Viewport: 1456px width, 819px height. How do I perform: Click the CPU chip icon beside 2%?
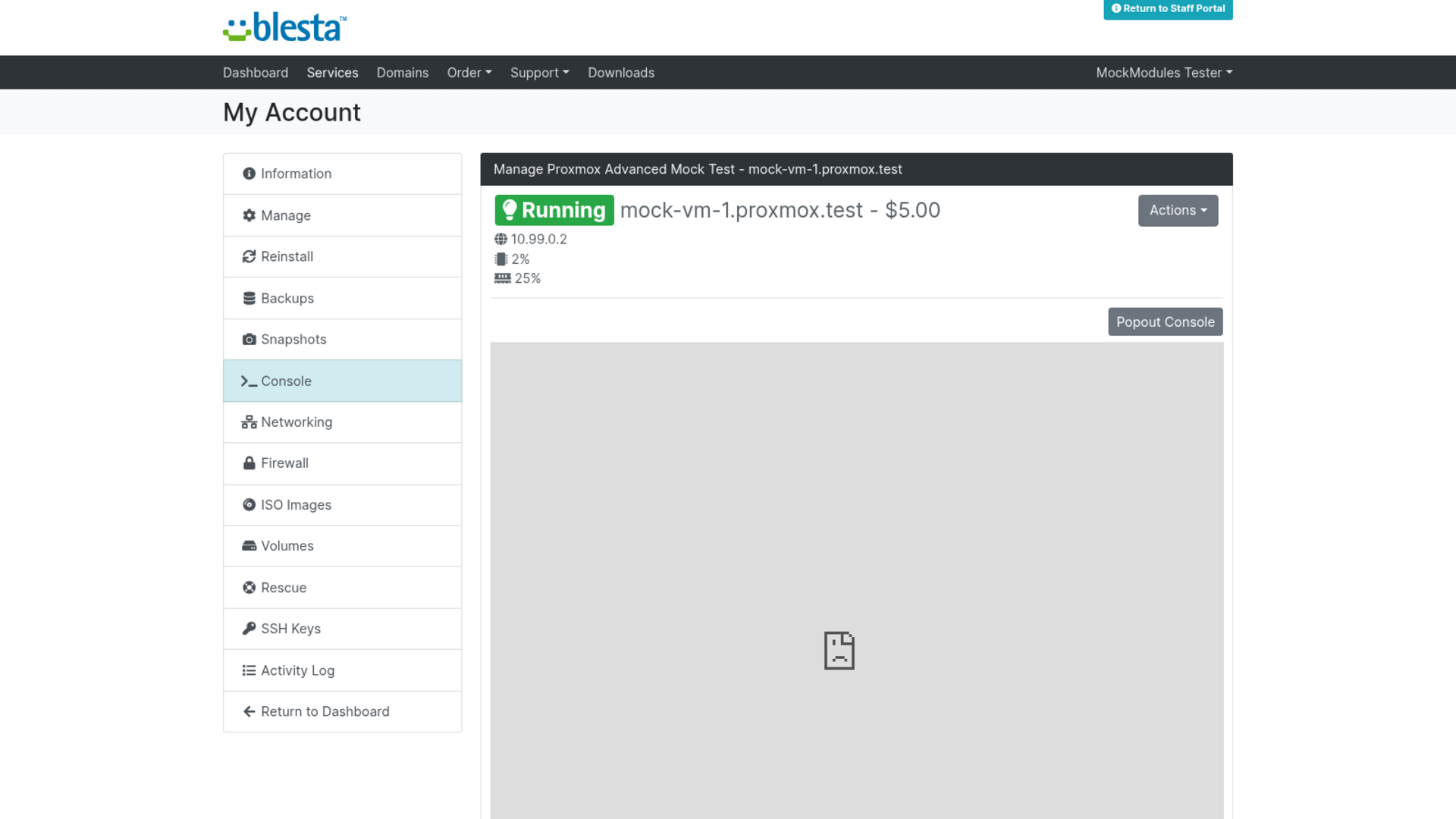coord(500,259)
